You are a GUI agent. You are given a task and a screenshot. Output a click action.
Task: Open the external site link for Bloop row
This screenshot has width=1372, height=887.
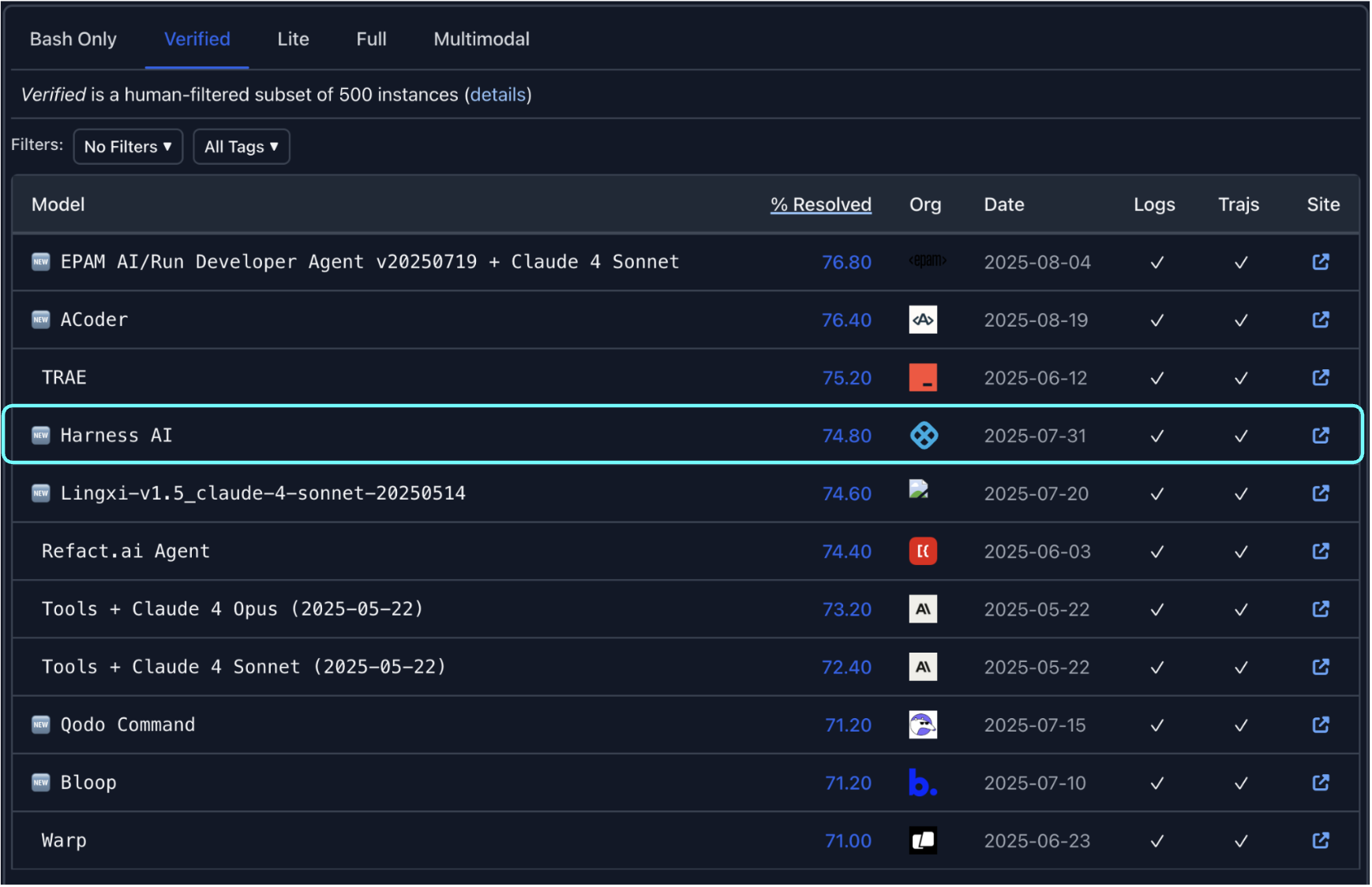[x=1321, y=783]
